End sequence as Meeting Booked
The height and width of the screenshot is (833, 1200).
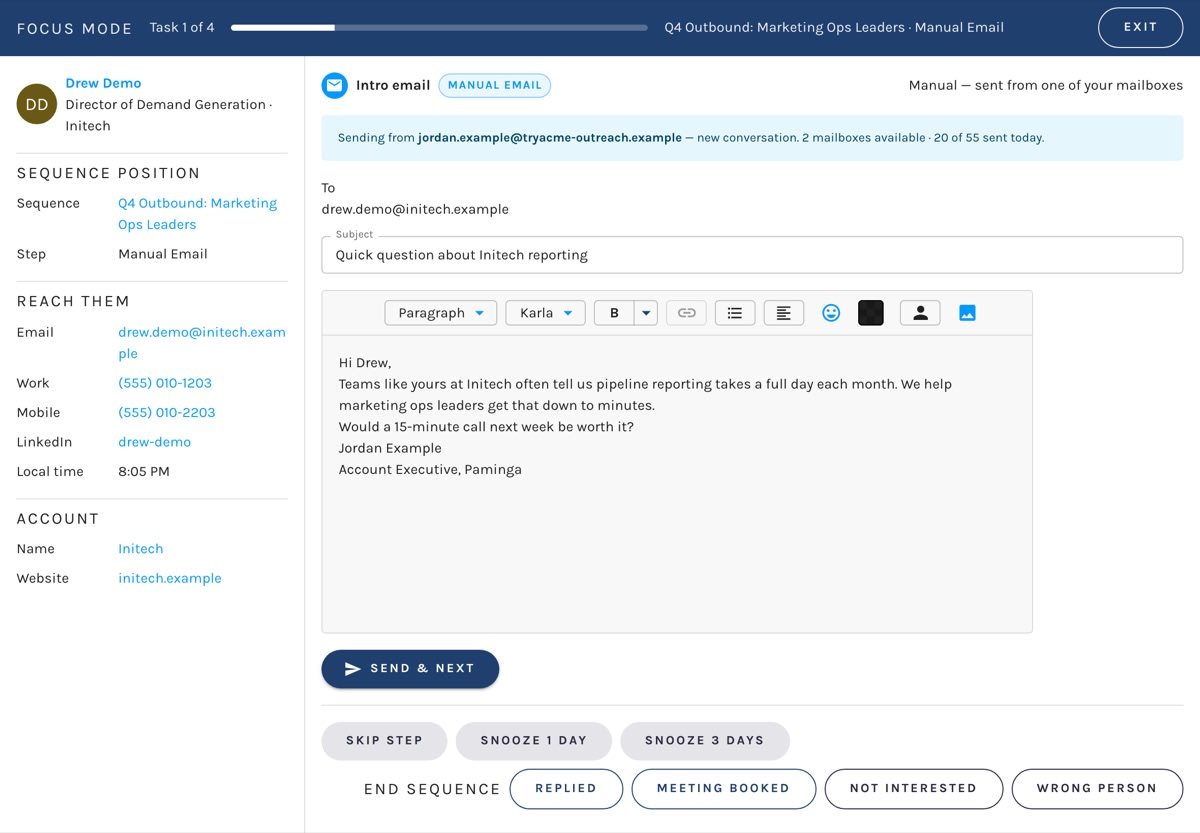point(723,789)
